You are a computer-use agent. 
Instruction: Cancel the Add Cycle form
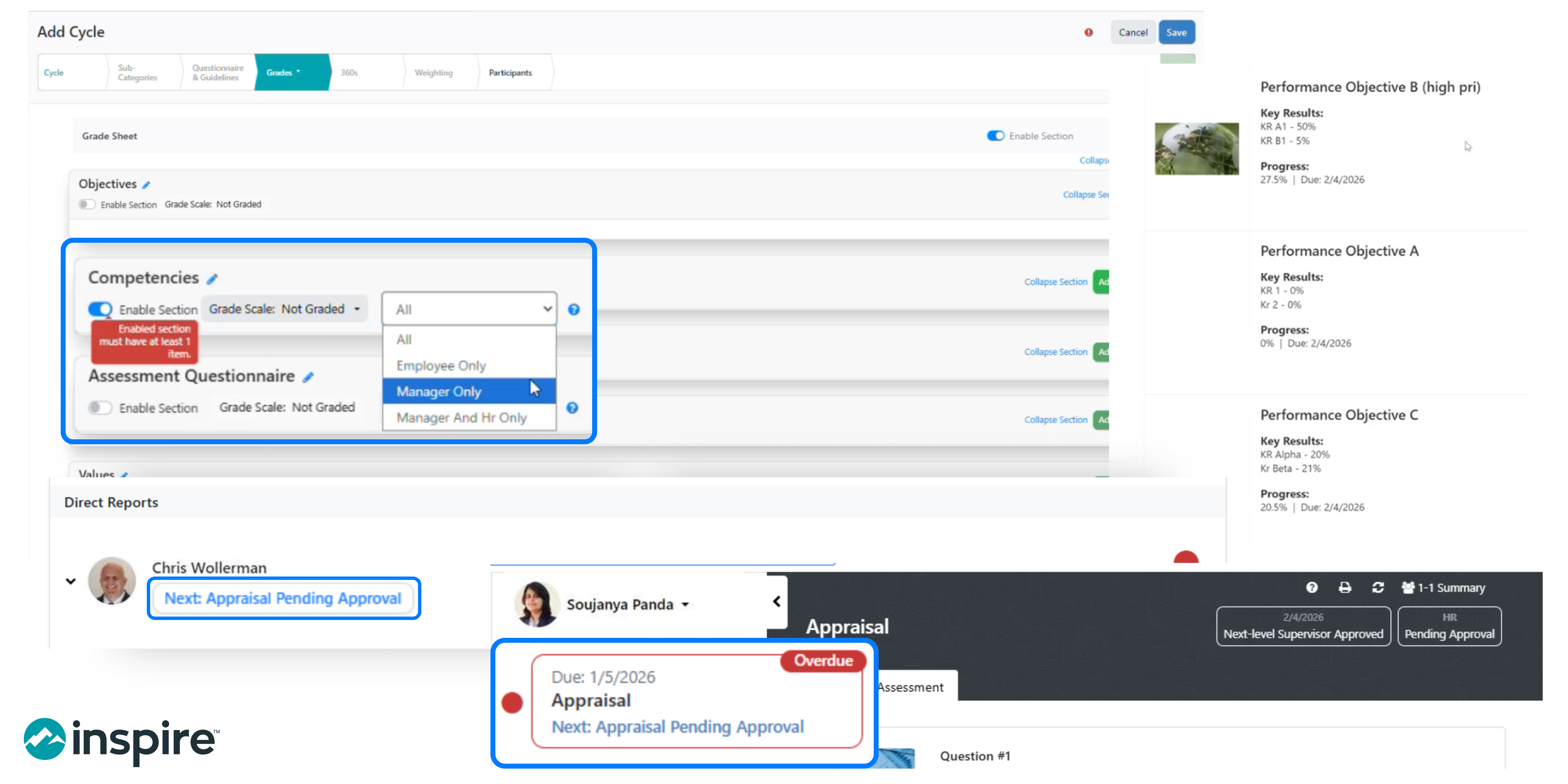click(x=1133, y=32)
